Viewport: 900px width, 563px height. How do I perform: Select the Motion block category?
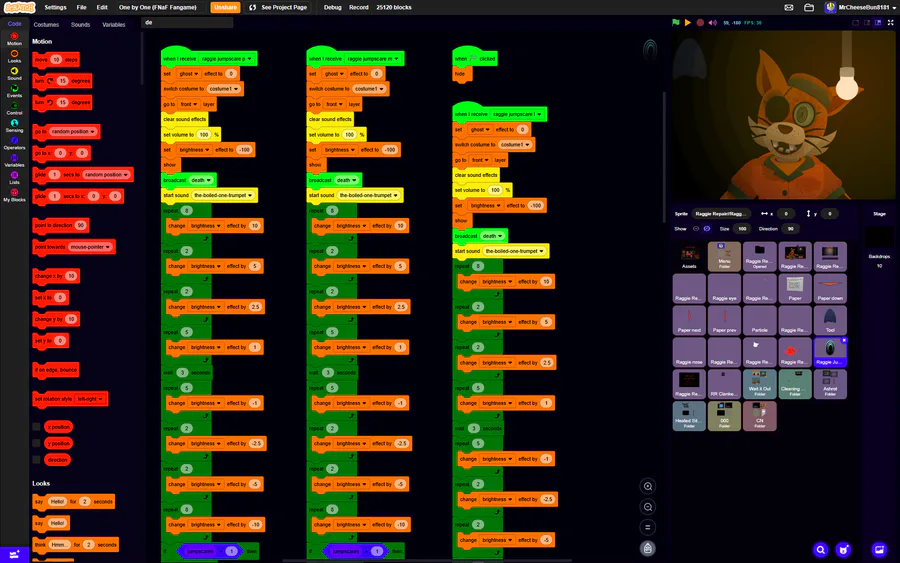pyautogui.click(x=14, y=39)
